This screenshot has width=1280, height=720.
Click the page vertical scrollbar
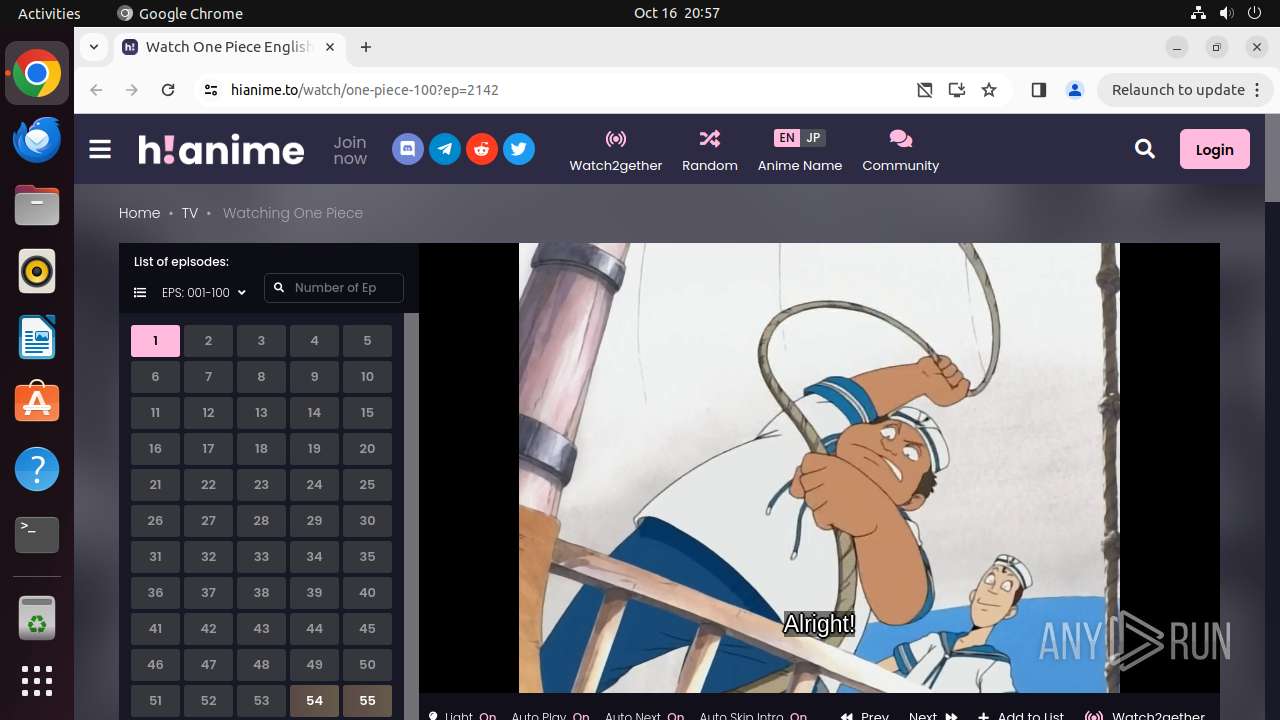click(x=1272, y=158)
